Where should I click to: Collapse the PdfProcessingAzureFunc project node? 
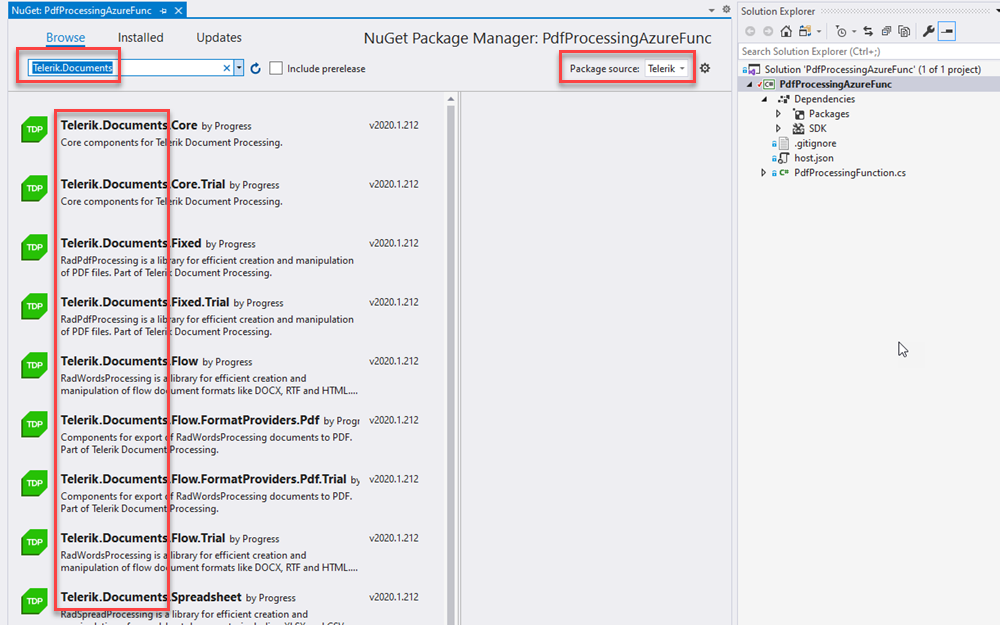(750, 84)
